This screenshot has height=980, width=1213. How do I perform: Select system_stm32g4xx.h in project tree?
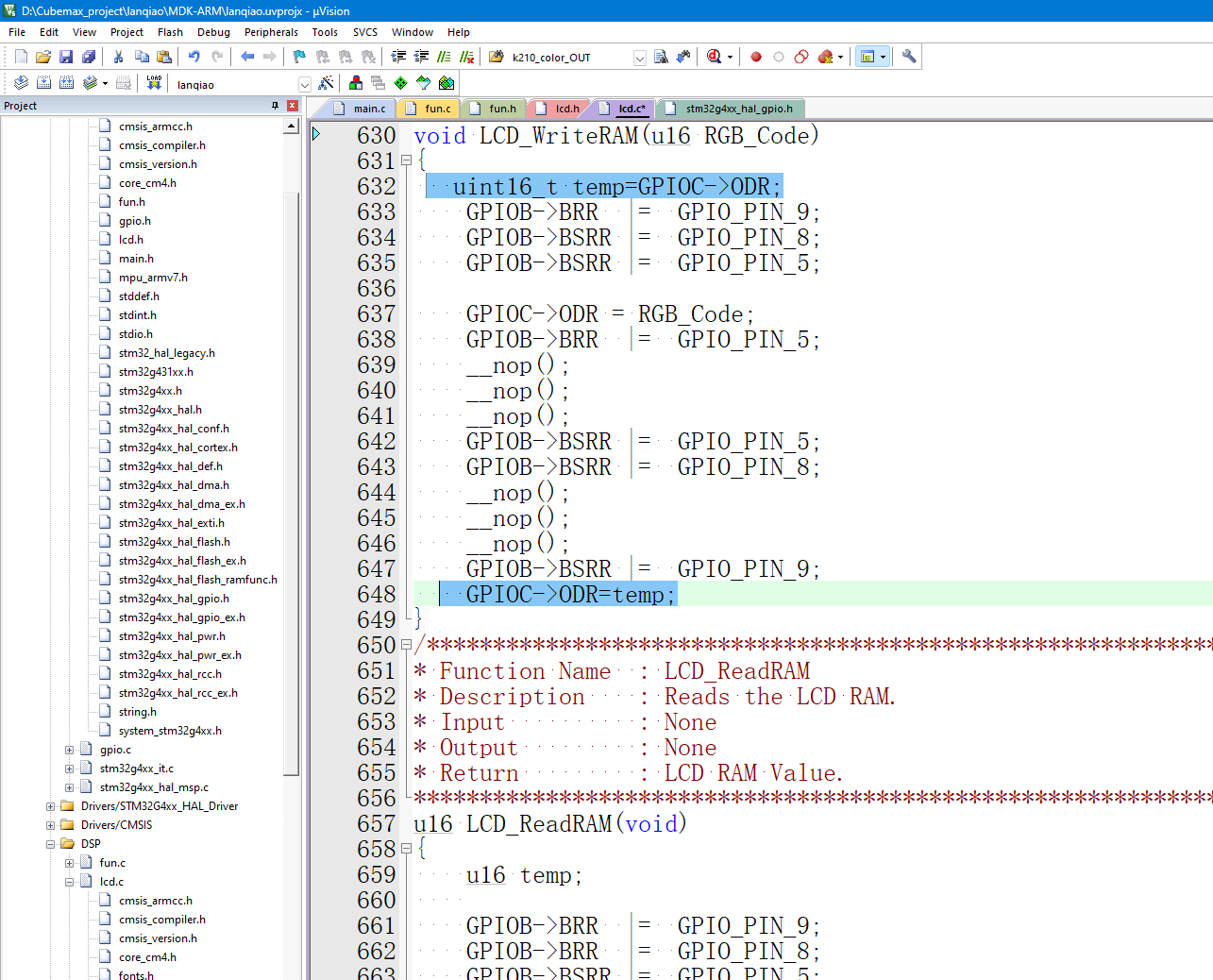coord(170,731)
